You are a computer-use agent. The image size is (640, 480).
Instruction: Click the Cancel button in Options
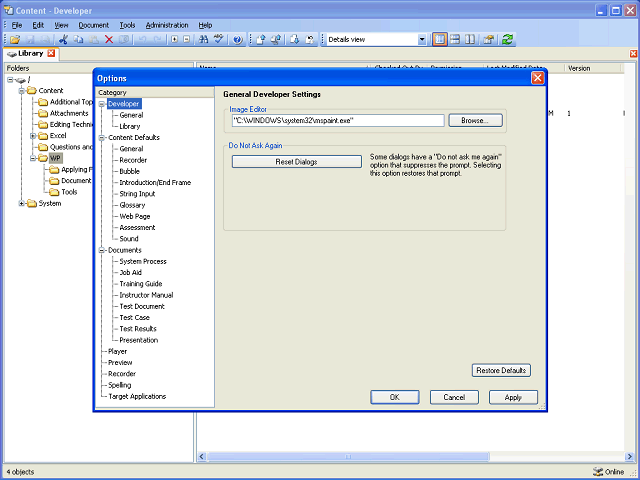point(454,397)
